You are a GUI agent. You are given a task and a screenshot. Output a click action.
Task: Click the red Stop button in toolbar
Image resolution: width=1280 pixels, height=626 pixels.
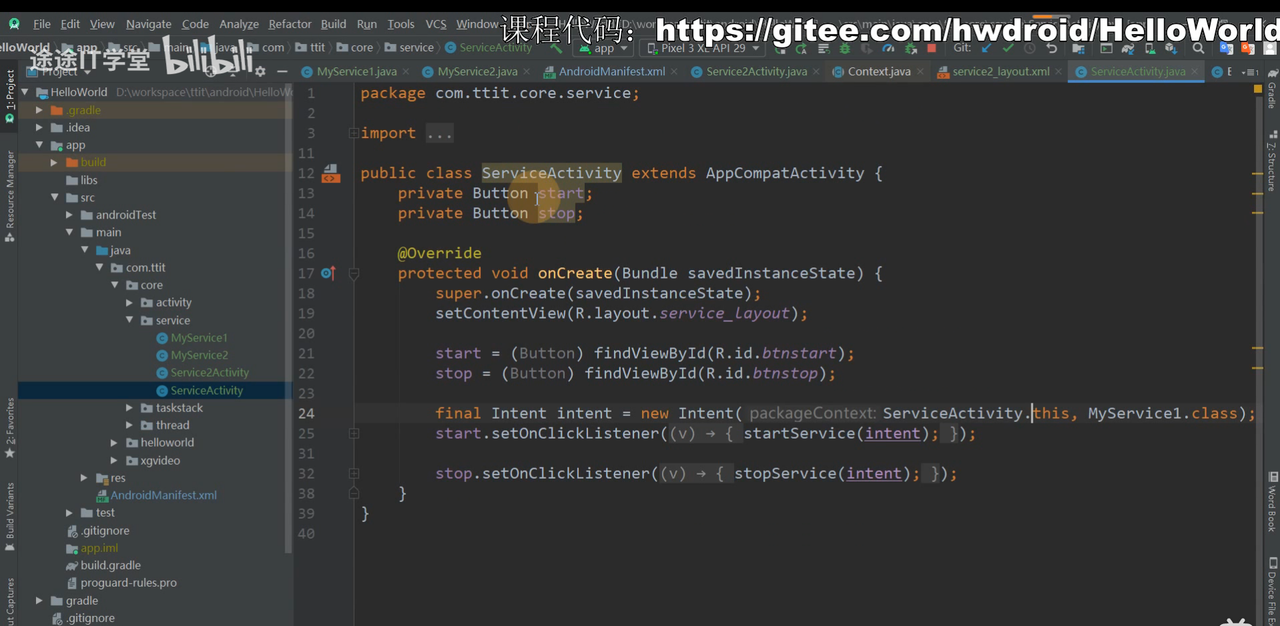[x=931, y=48]
